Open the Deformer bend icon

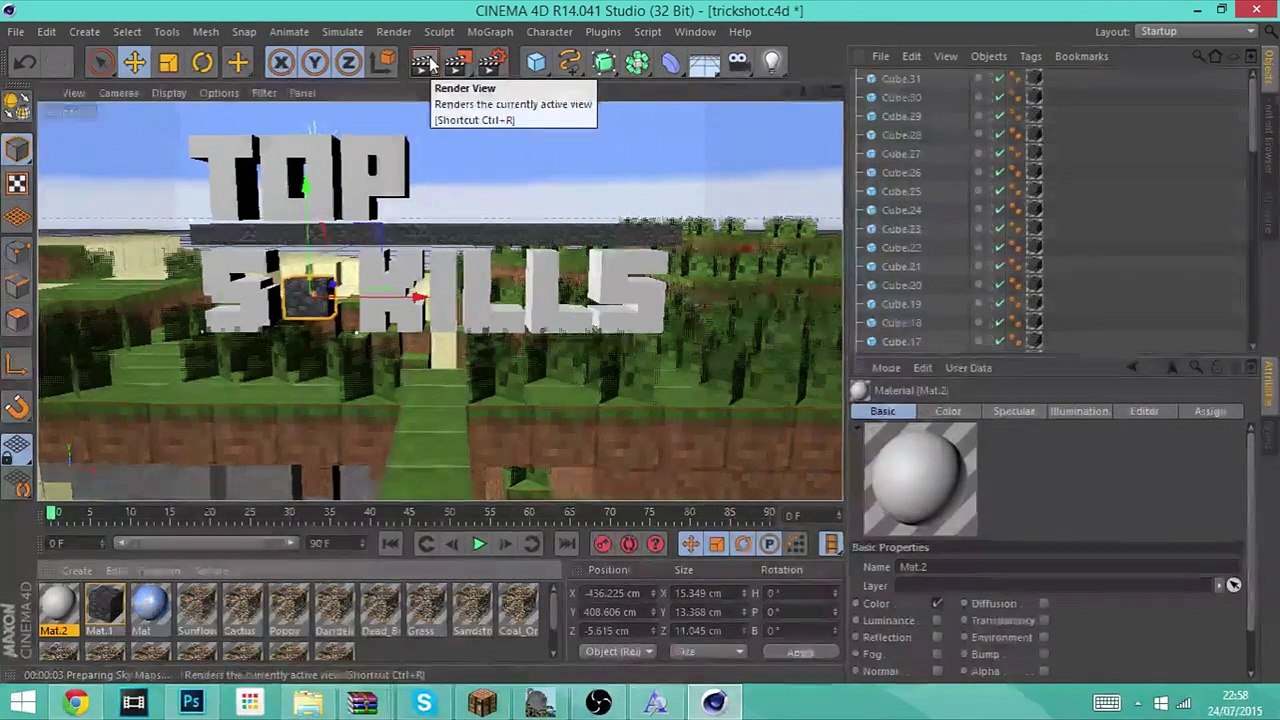coord(671,63)
